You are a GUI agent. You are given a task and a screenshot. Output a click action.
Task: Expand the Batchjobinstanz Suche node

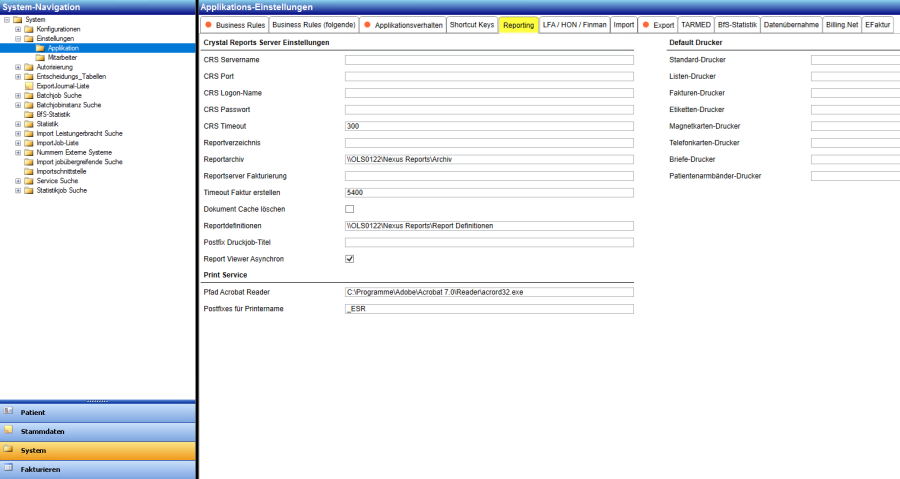tap(18, 105)
